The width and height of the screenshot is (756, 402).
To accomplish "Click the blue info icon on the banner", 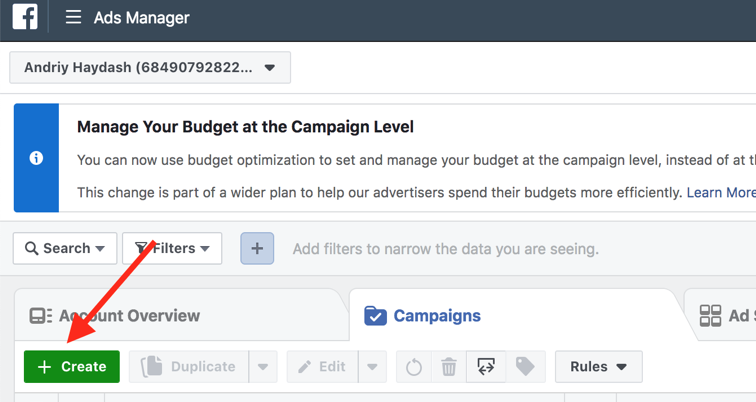I will (36, 158).
